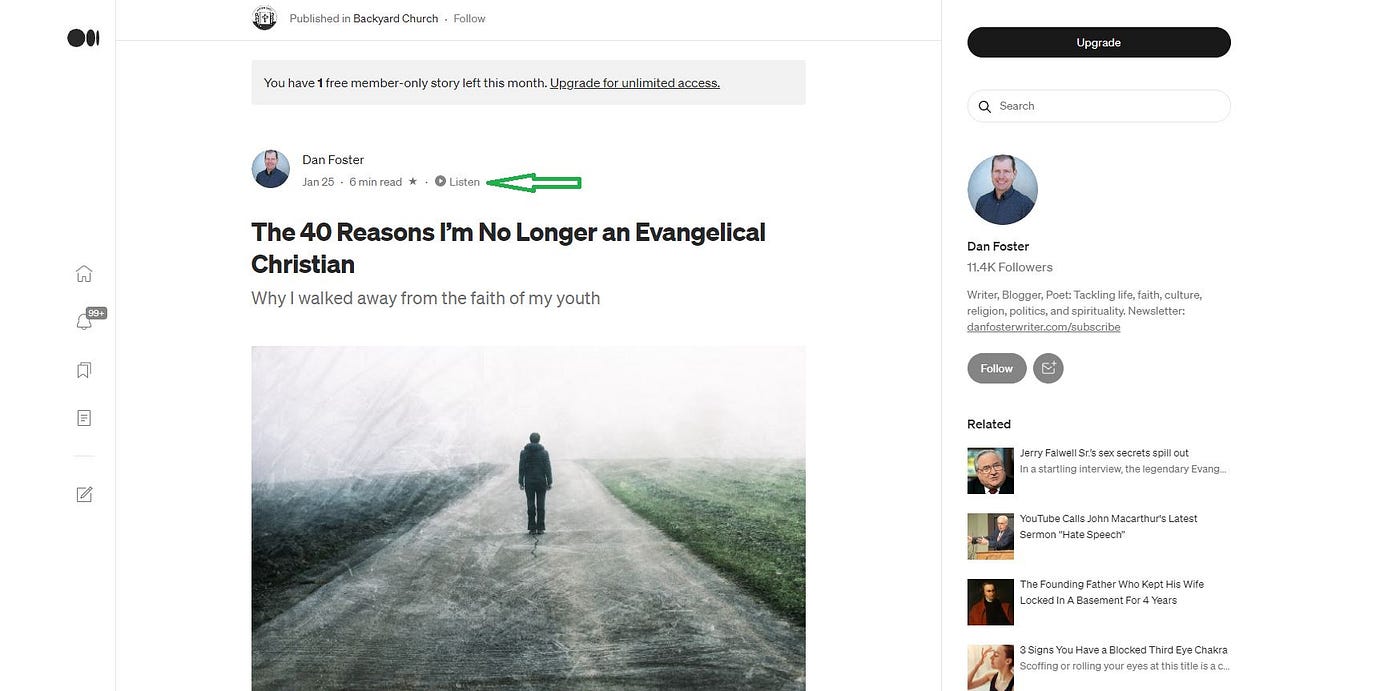Subscribe via envelope icon next to Follow

pyautogui.click(x=1048, y=368)
